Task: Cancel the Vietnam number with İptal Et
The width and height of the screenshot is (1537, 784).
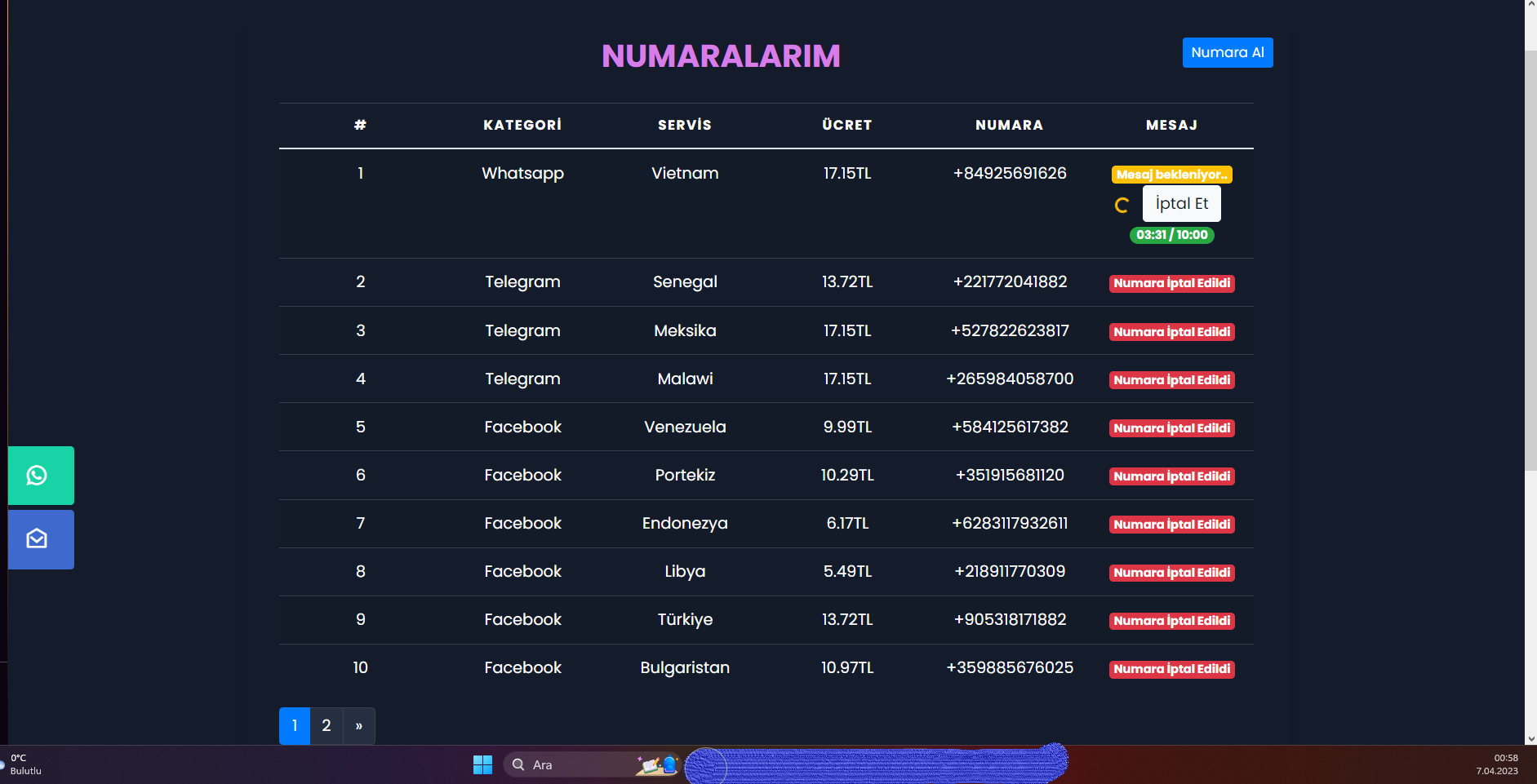Action: click(1181, 204)
